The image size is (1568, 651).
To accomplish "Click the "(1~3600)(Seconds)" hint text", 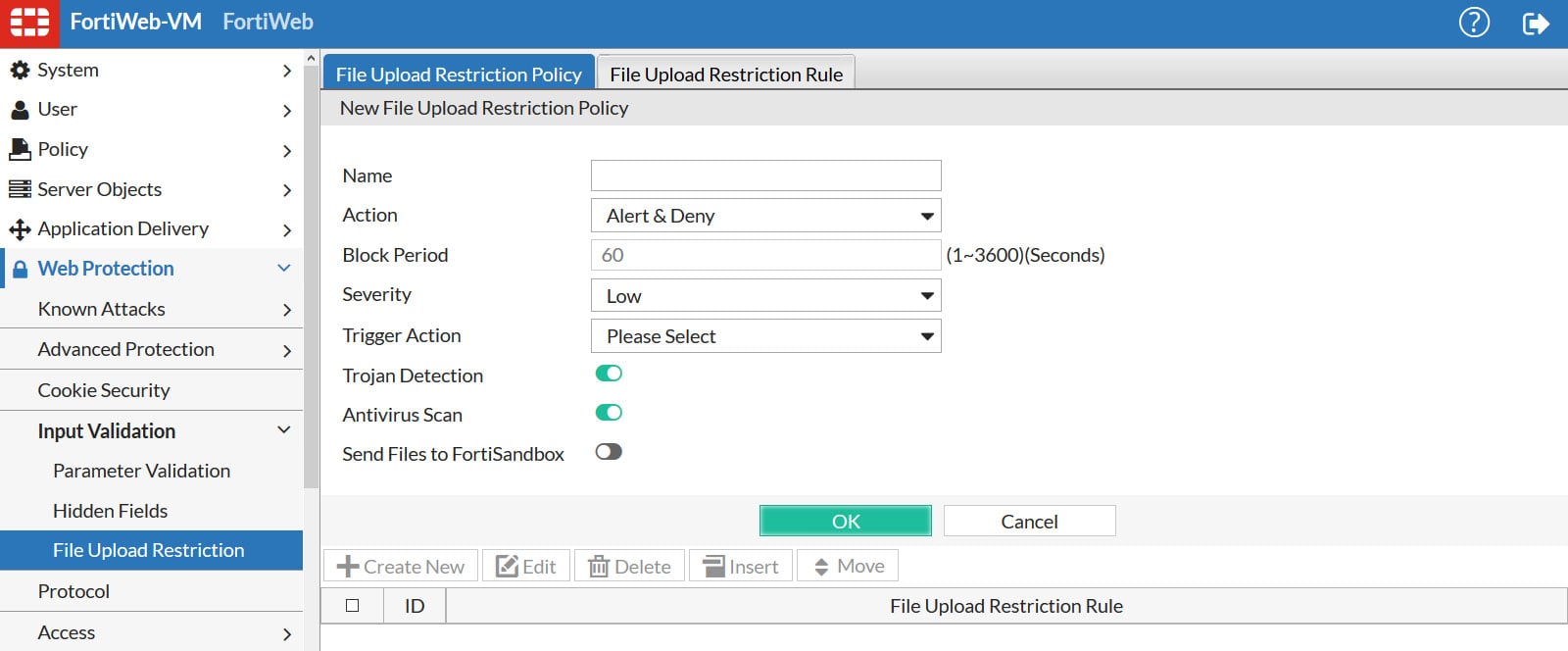I will [x=1025, y=255].
